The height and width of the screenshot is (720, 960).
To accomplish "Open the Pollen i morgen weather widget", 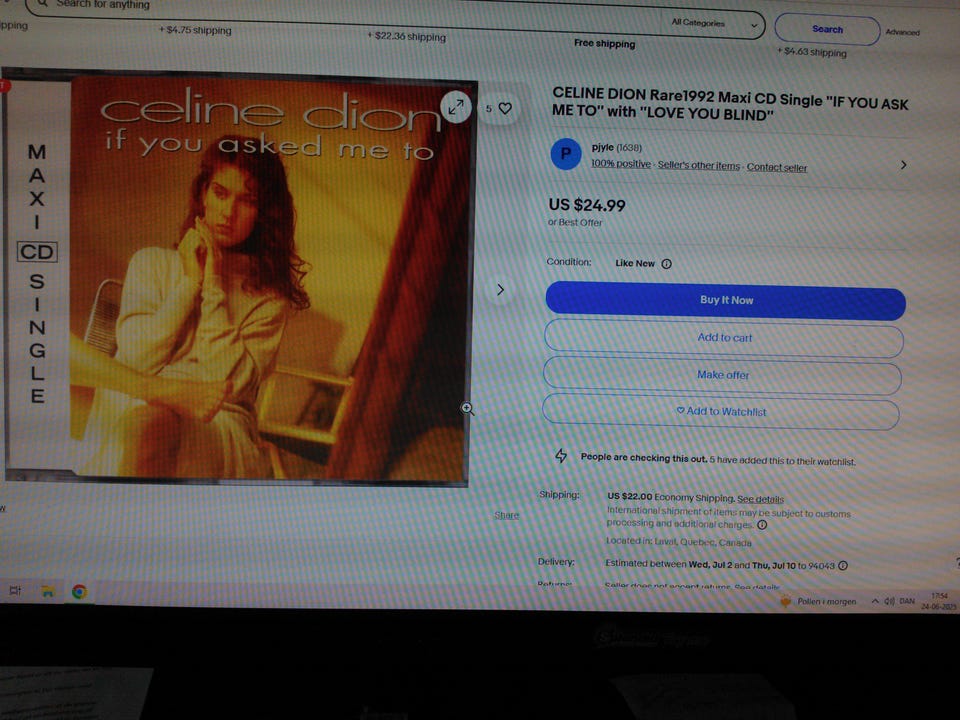I will pos(819,602).
